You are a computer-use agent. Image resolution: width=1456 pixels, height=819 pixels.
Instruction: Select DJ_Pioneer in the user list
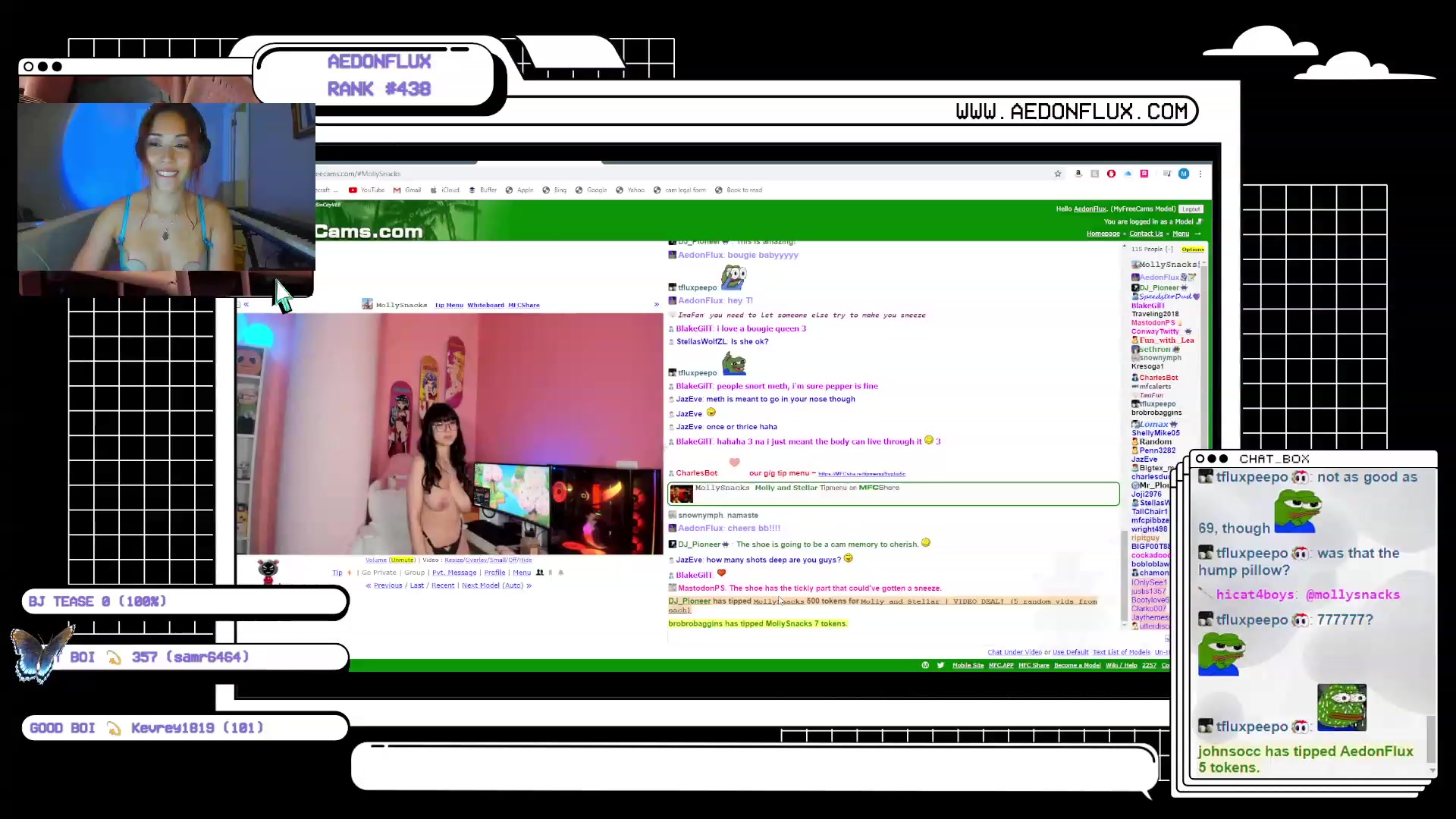[x=1159, y=288]
